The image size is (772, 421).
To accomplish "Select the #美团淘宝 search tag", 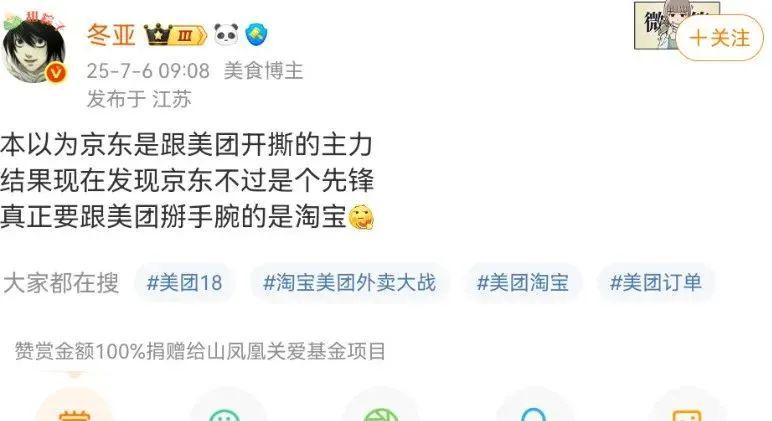I will [x=522, y=283].
